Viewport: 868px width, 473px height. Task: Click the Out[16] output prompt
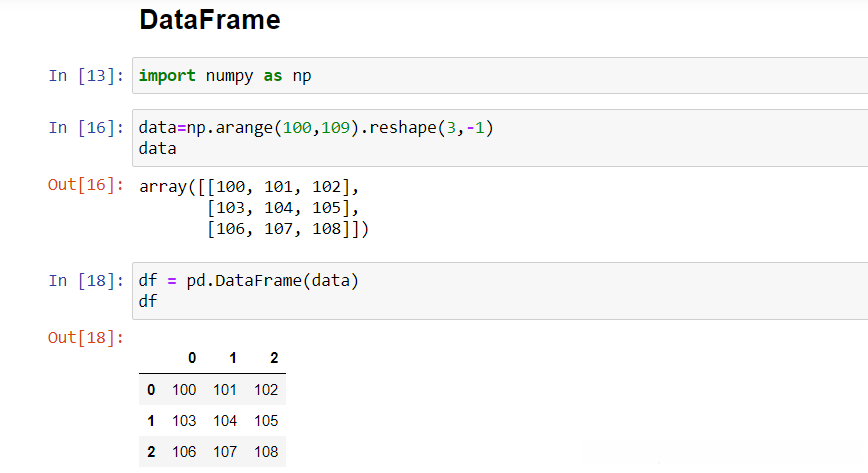87,186
